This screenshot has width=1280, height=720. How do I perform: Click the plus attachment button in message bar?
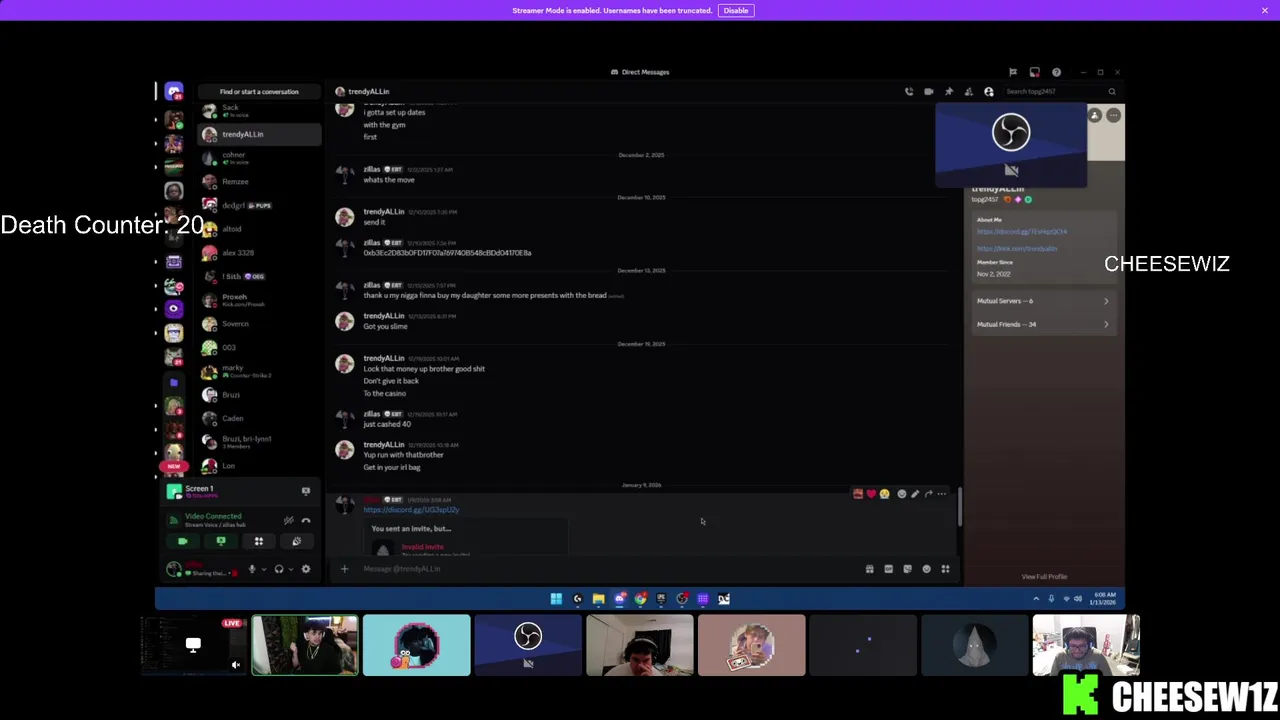[x=344, y=569]
